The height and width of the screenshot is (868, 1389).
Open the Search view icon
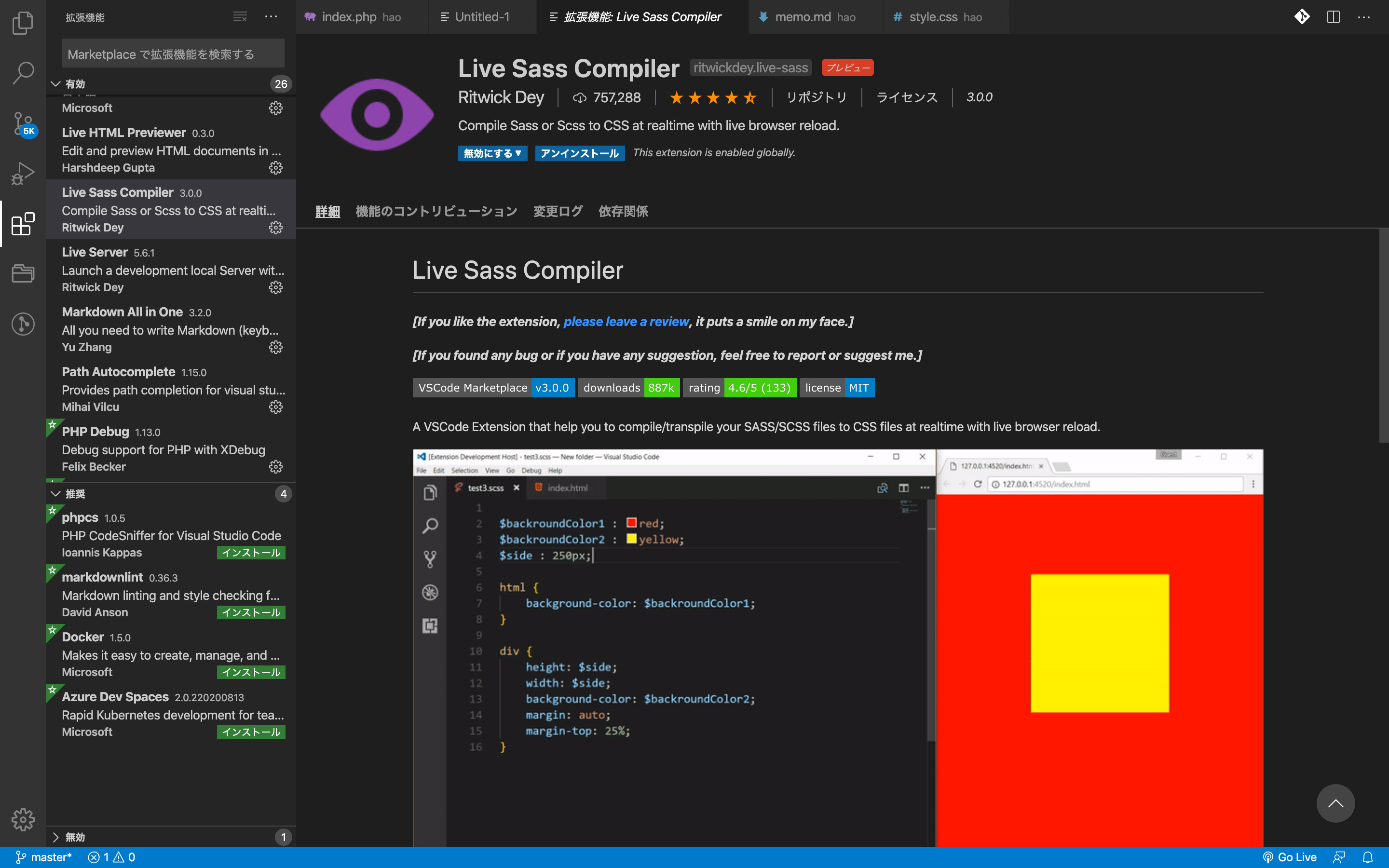pos(23,73)
